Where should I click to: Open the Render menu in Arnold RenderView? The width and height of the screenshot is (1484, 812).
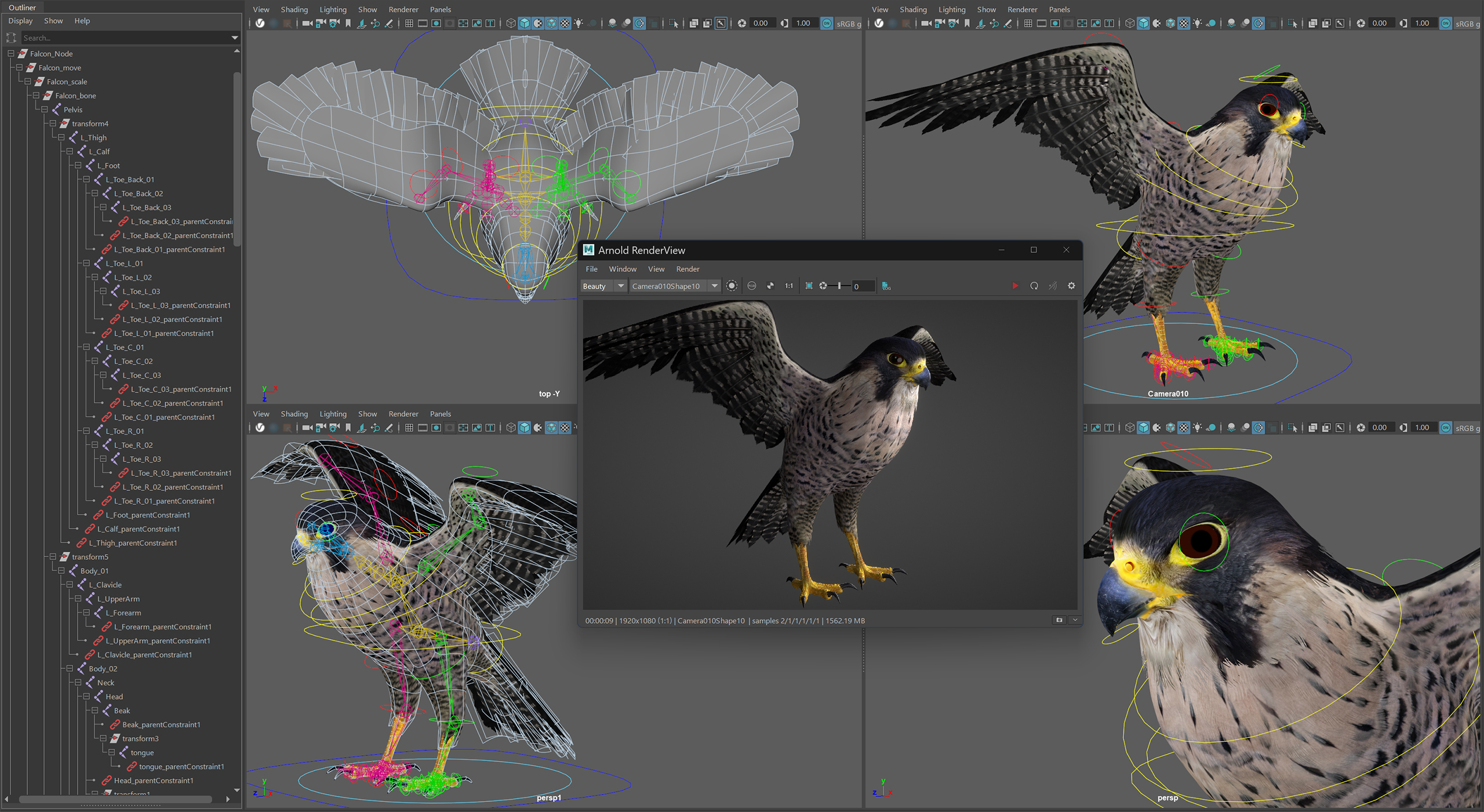pyautogui.click(x=688, y=269)
